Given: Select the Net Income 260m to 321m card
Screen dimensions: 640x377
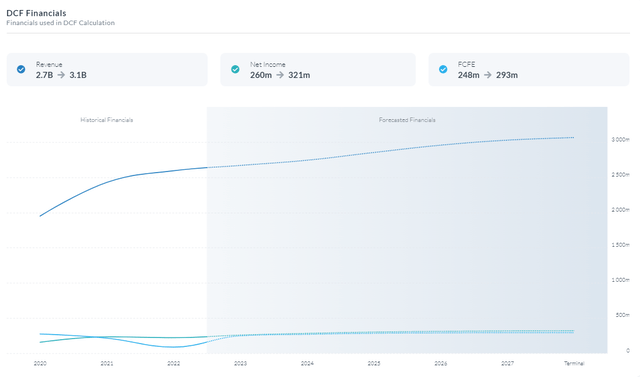Looking at the screenshot, I should [x=318, y=69].
